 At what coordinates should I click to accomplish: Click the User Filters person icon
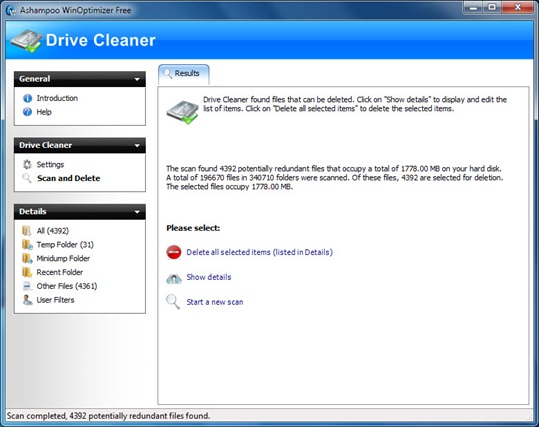pos(28,300)
